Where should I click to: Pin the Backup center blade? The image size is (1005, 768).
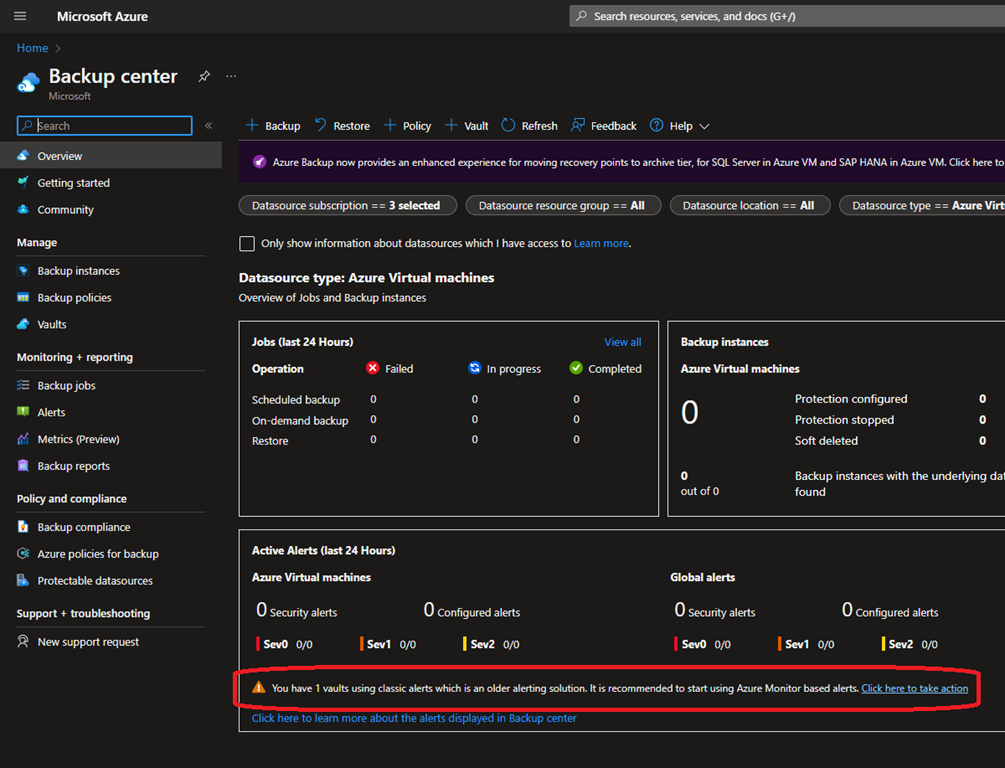pyautogui.click(x=204, y=77)
